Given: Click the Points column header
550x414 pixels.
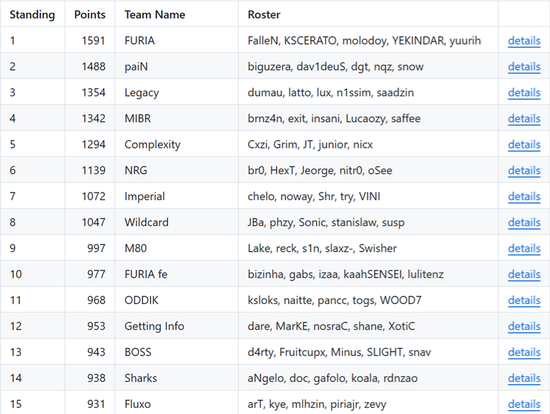Looking at the screenshot, I should [90, 15].
